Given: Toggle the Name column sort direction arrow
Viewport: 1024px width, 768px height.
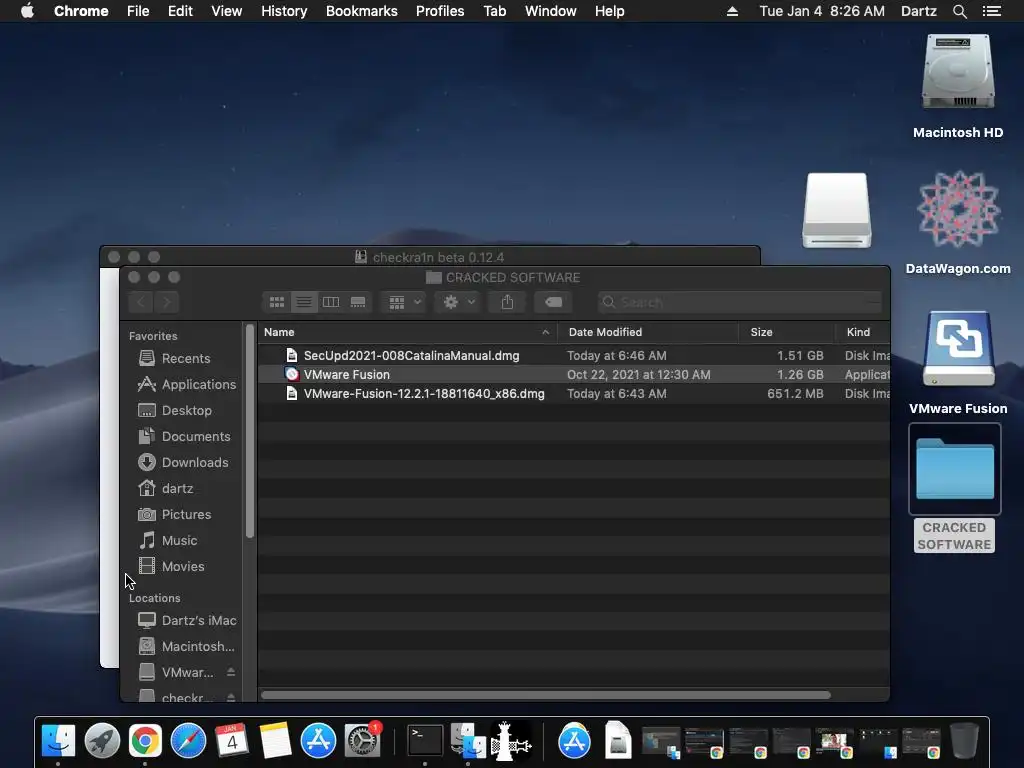Looking at the screenshot, I should (545, 332).
